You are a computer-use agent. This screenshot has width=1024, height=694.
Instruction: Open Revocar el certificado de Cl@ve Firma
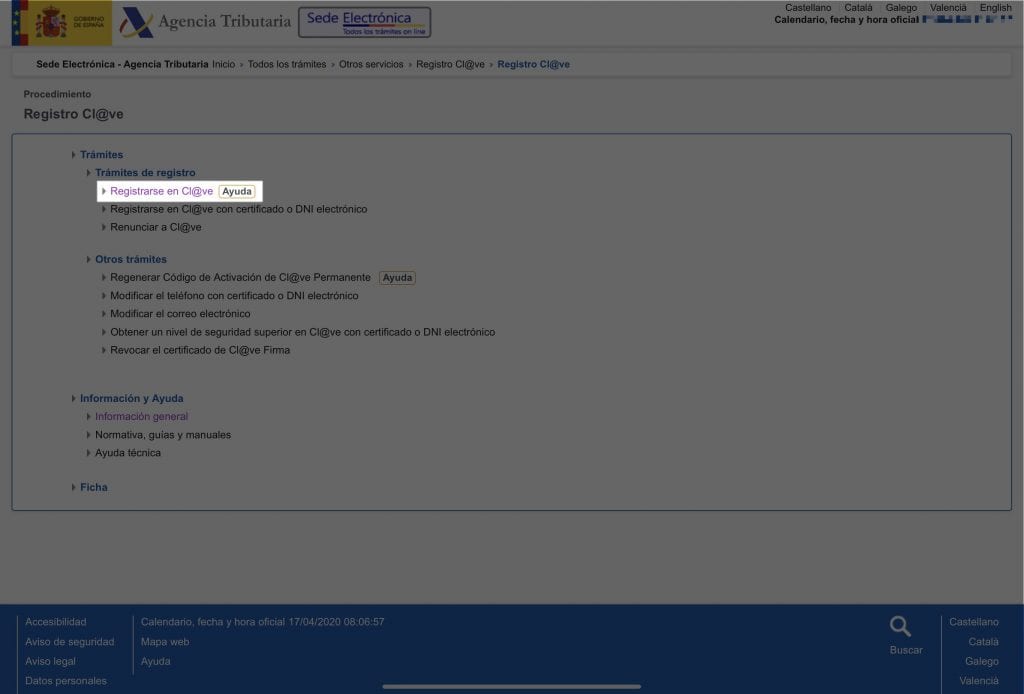tap(200, 350)
